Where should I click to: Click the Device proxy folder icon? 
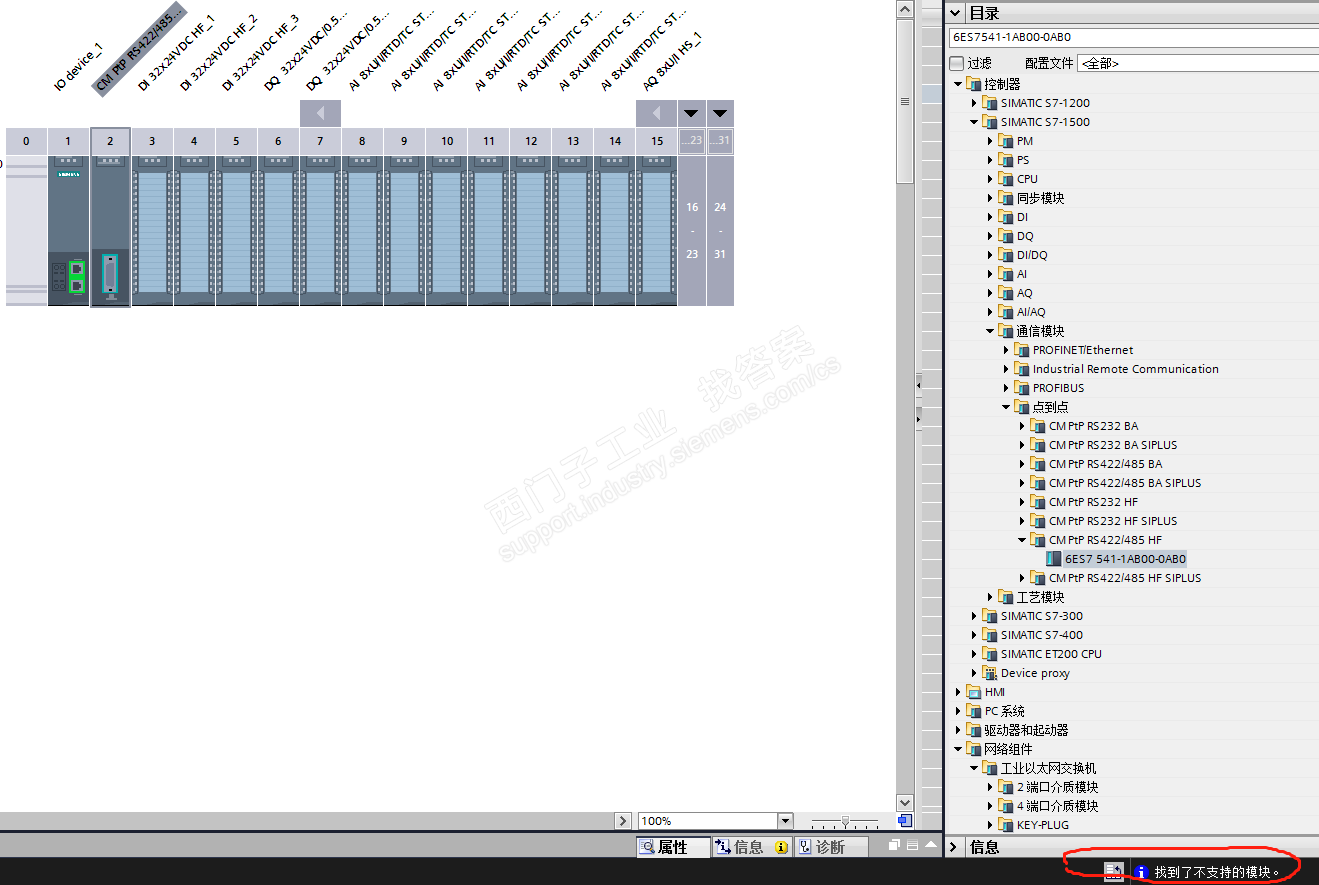tap(990, 673)
